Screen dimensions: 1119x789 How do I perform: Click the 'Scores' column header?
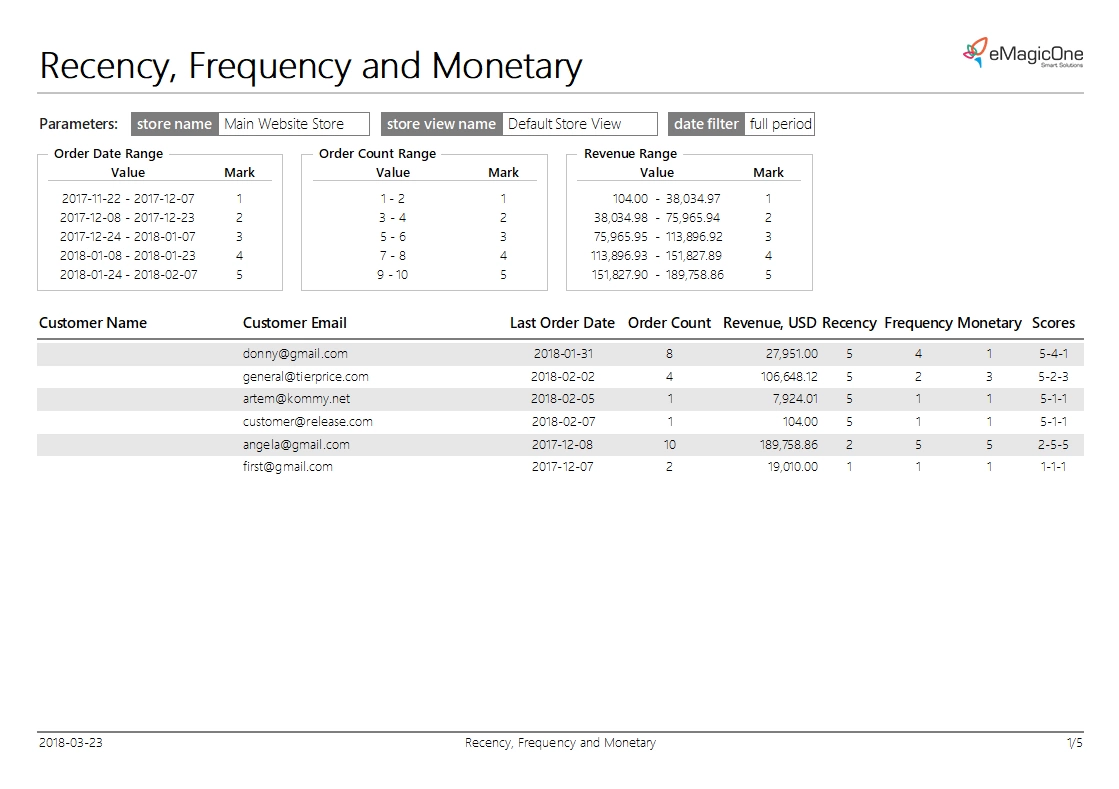[1053, 323]
